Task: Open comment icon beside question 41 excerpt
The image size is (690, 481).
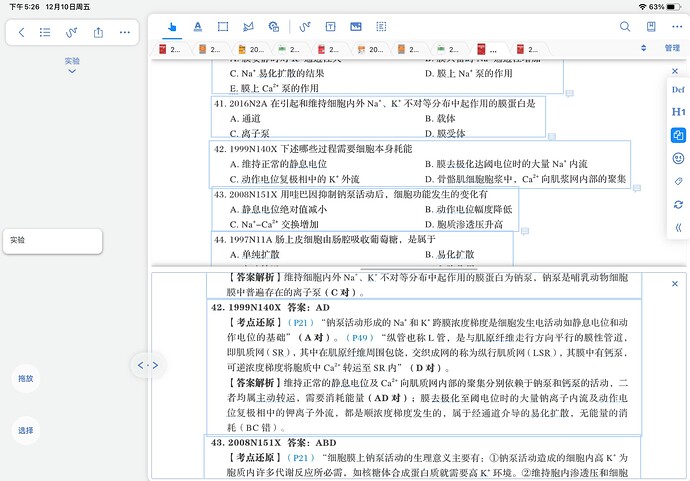Action: pos(552,137)
